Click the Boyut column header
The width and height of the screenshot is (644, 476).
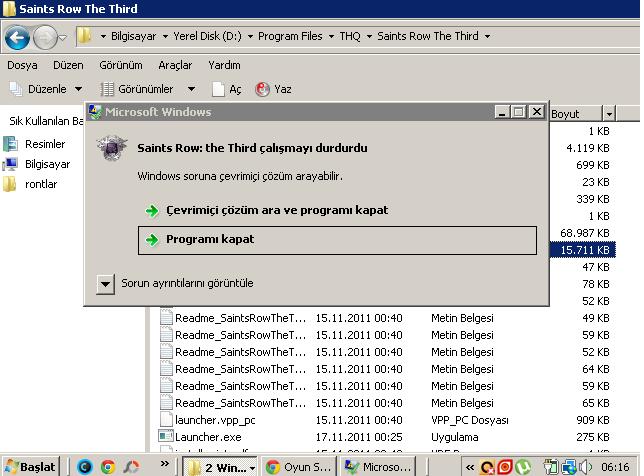575,114
